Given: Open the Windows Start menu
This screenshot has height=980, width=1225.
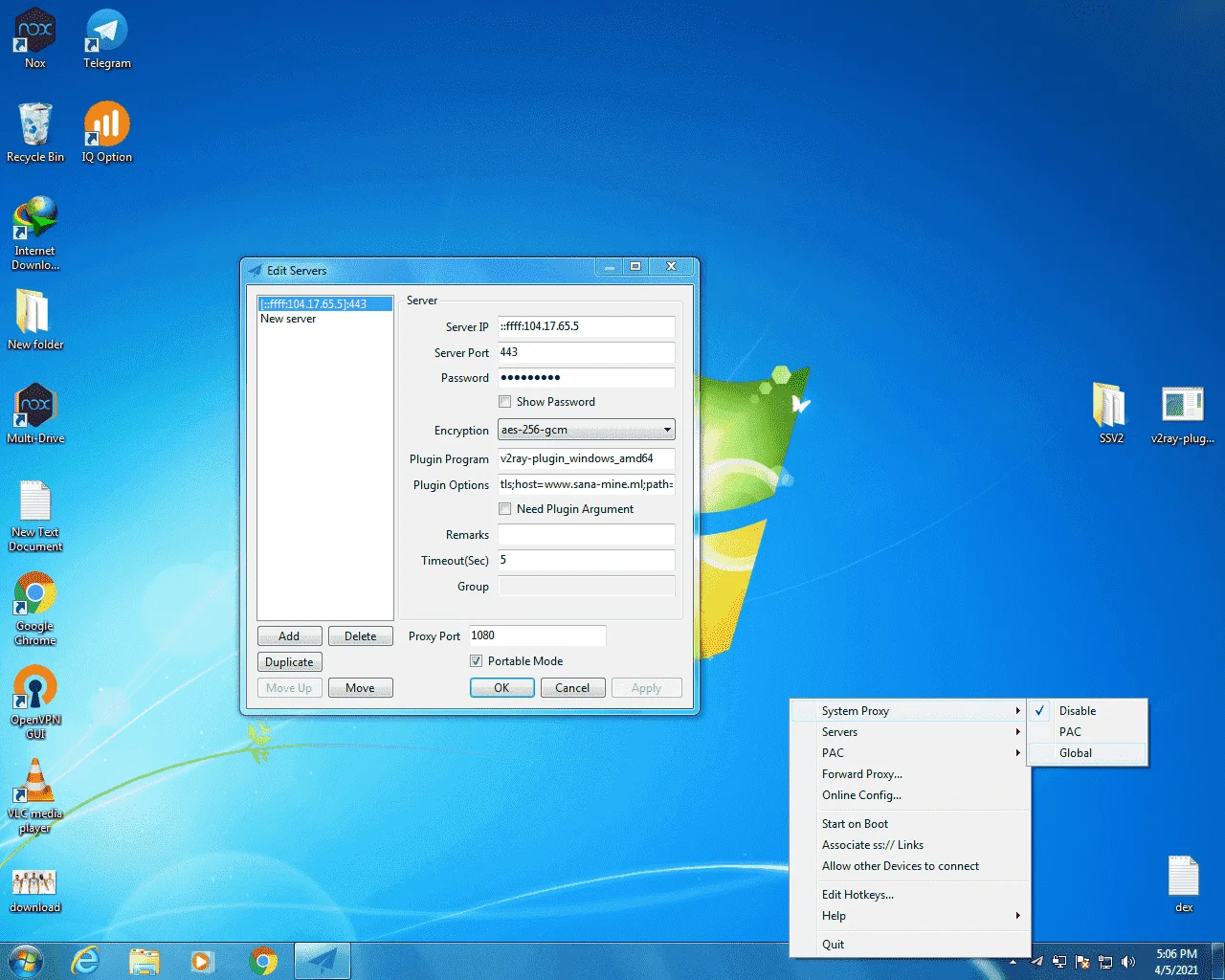Looking at the screenshot, I should tap(26, 961).
